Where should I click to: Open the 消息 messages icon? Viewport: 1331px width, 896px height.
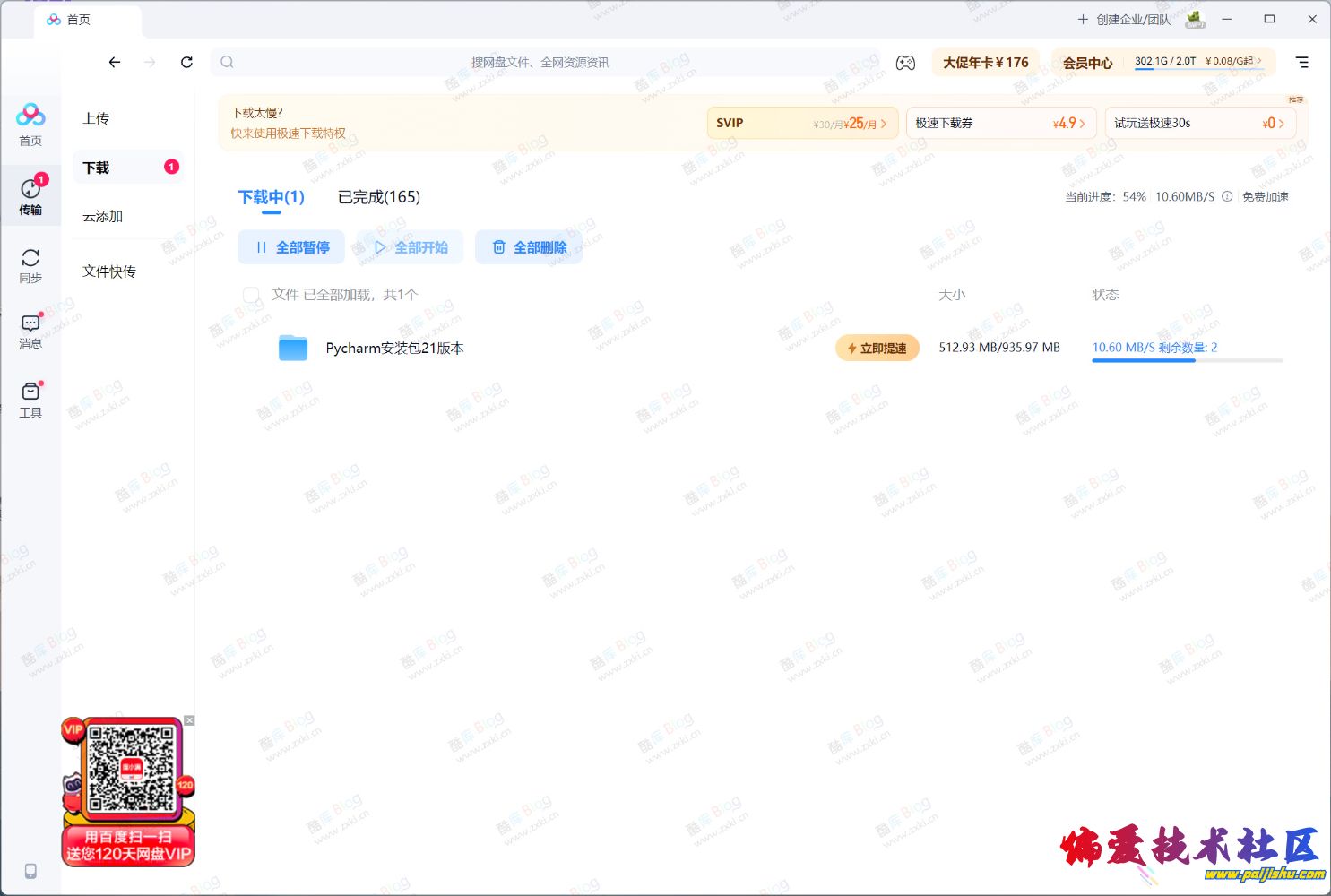click(30, 332)
